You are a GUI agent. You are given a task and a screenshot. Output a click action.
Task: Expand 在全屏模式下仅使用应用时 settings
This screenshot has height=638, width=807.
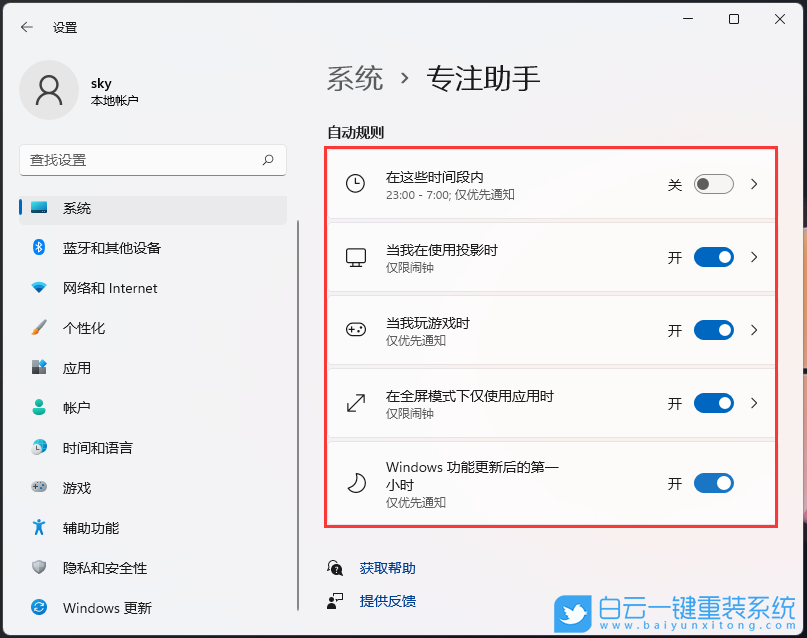tap(753, 403)
